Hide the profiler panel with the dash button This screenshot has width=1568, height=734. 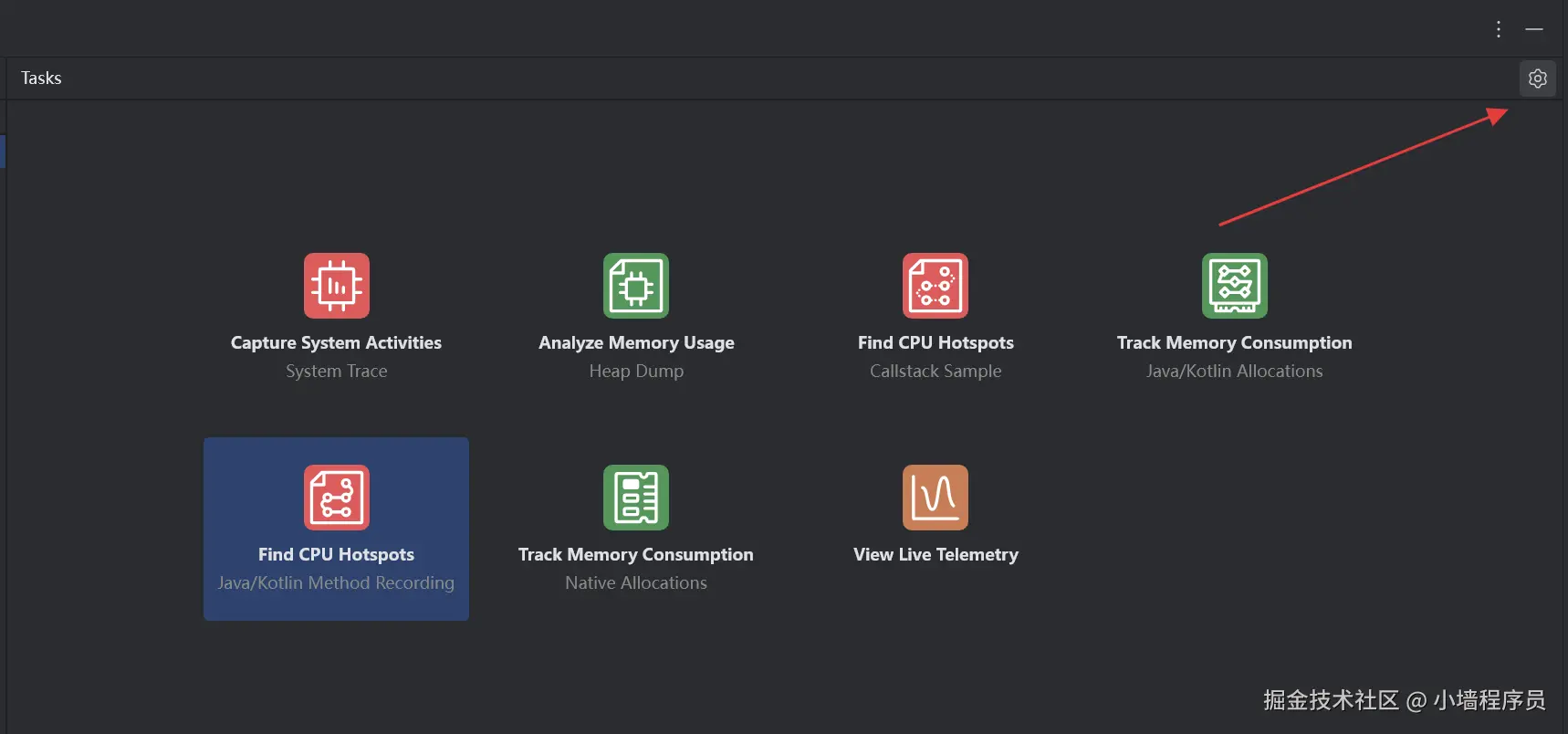tap(1534, 29)
